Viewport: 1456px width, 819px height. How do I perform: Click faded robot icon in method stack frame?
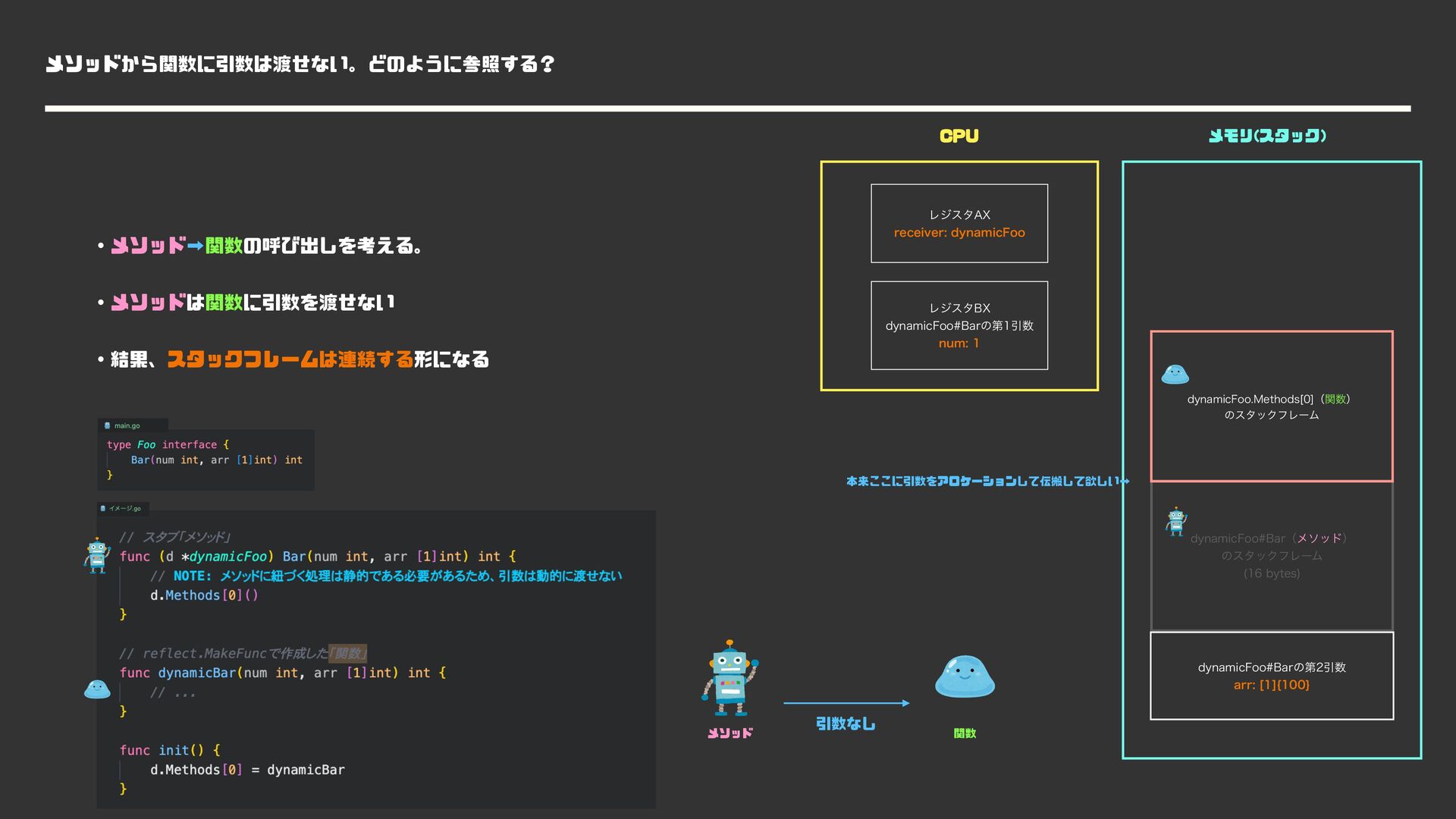pos(1176,522)
